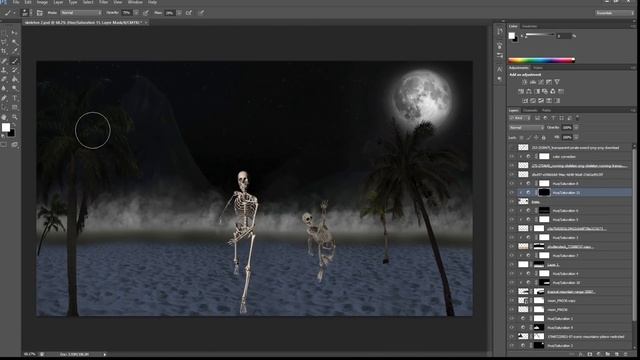Select the Rectangle shape tool
Screen dimensions: 640x360
(x=15, y=107)
